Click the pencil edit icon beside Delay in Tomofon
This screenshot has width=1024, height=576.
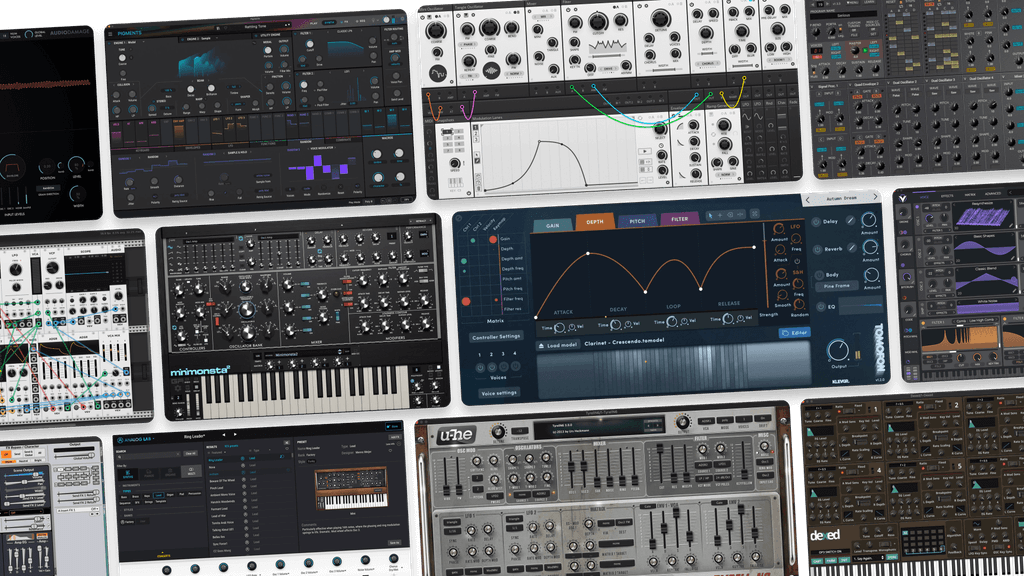[851, 221]
